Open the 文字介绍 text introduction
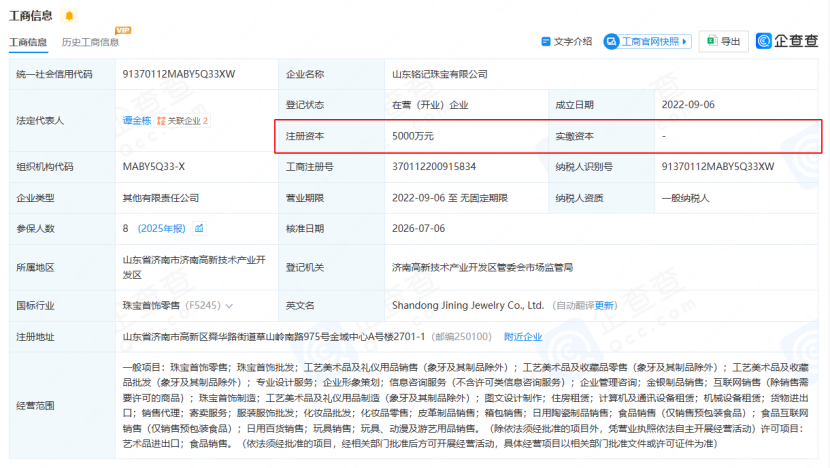830x468 pixels. click(566, 41)
